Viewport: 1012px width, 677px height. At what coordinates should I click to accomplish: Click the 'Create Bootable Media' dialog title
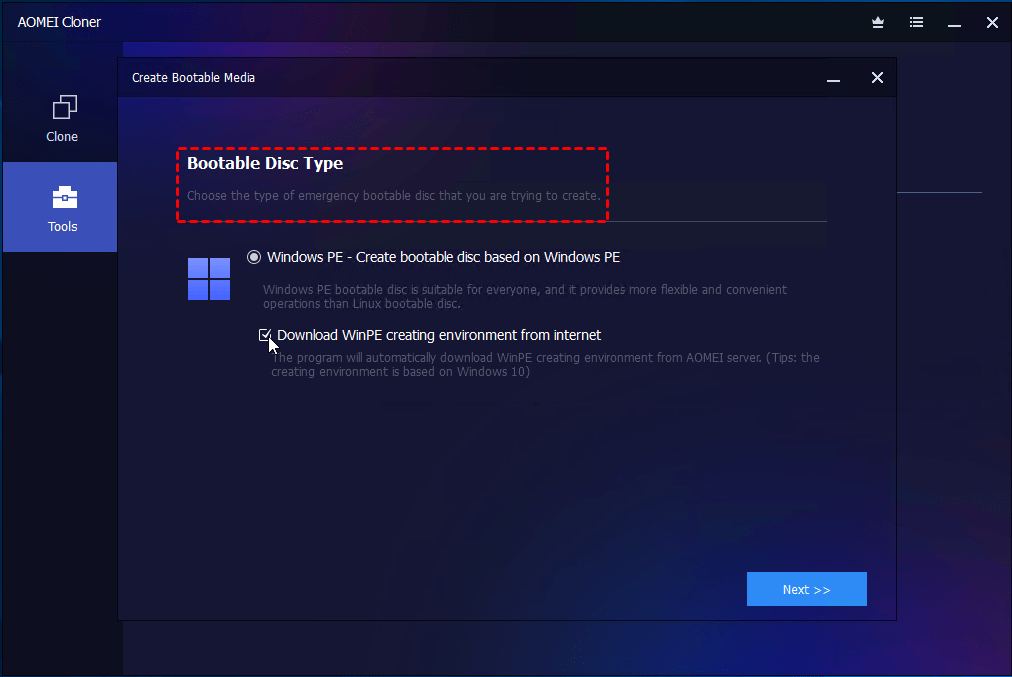tap(194, 77)
